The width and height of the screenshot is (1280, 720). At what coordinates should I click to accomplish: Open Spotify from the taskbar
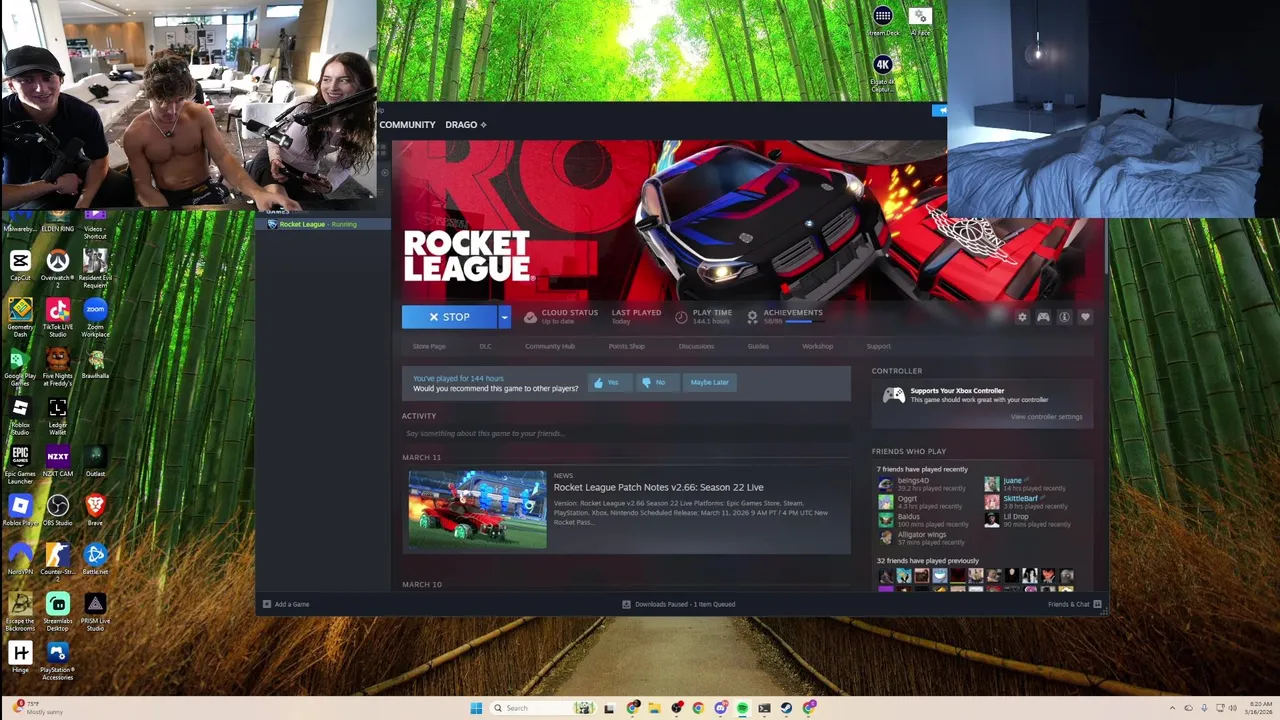pyautogui.click(x=742, y=708)
